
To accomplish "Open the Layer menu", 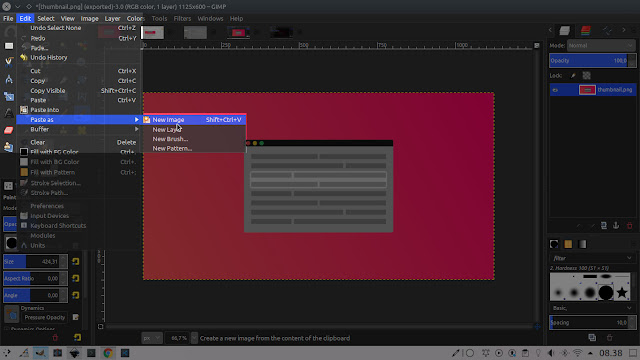I will click(x=112, y=18).
